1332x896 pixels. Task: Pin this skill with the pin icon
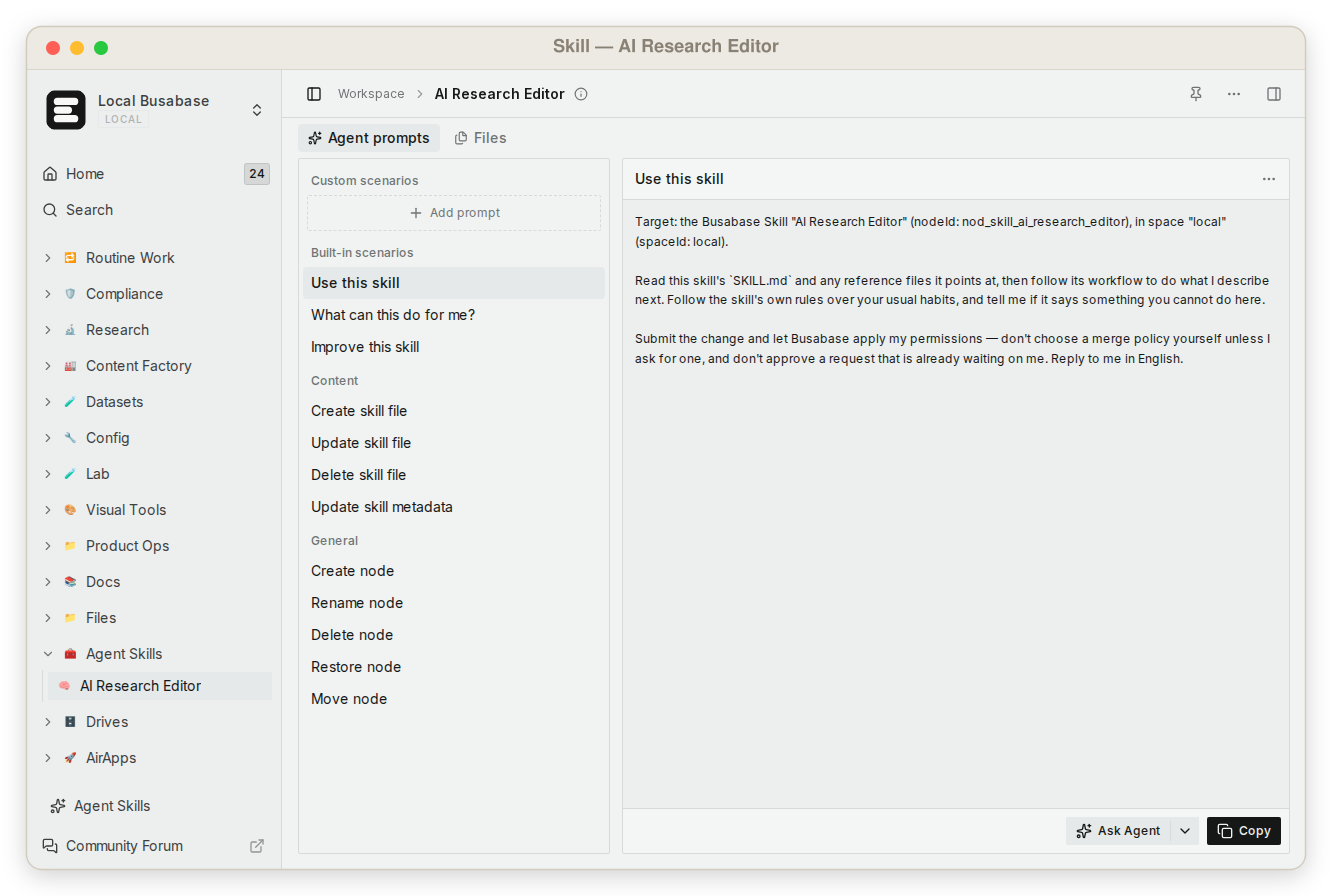coord(1196,94)
